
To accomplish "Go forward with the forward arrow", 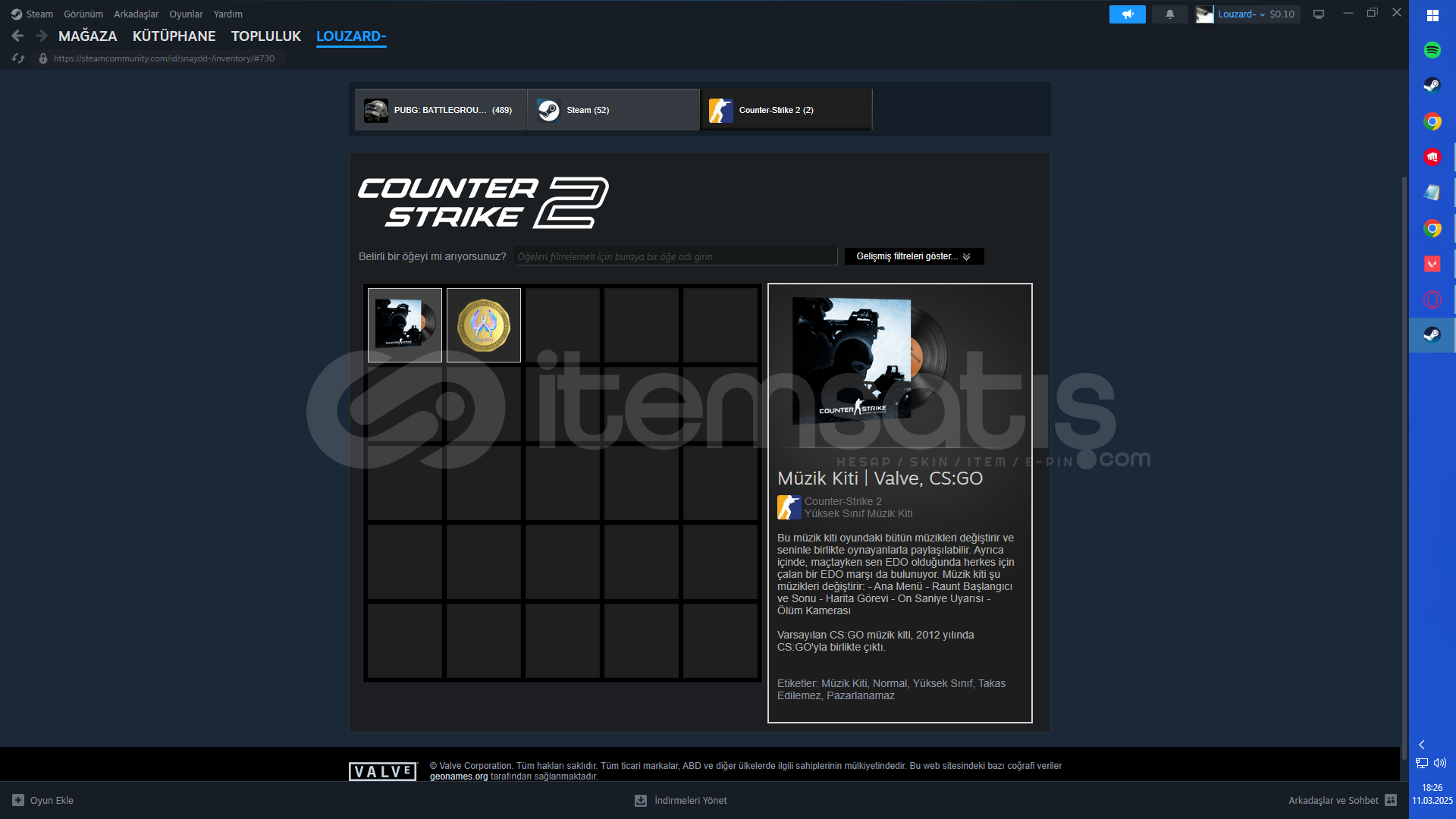I will [x=42, y=36].
